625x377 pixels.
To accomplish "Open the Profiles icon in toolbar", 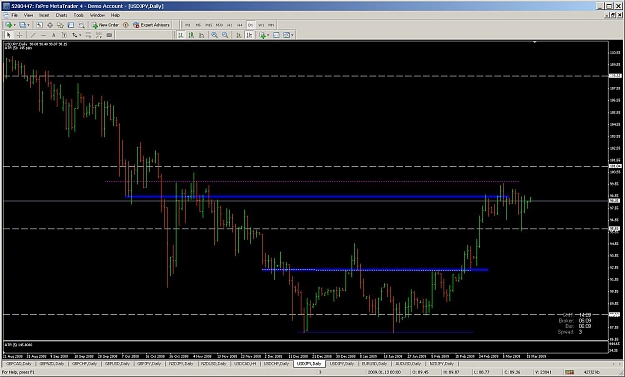I will coord(22,25).
